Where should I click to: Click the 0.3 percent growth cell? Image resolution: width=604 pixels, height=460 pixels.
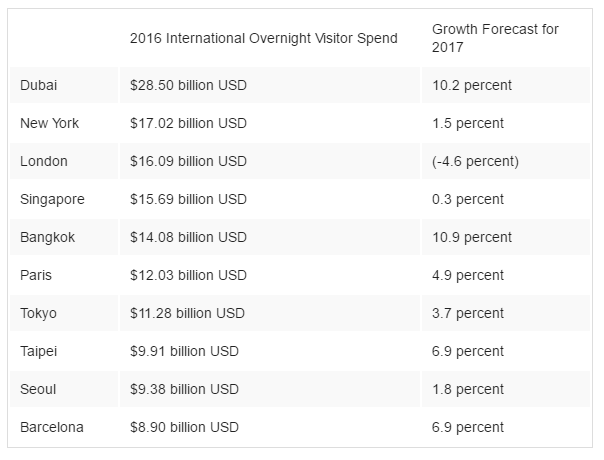(468, 200)
